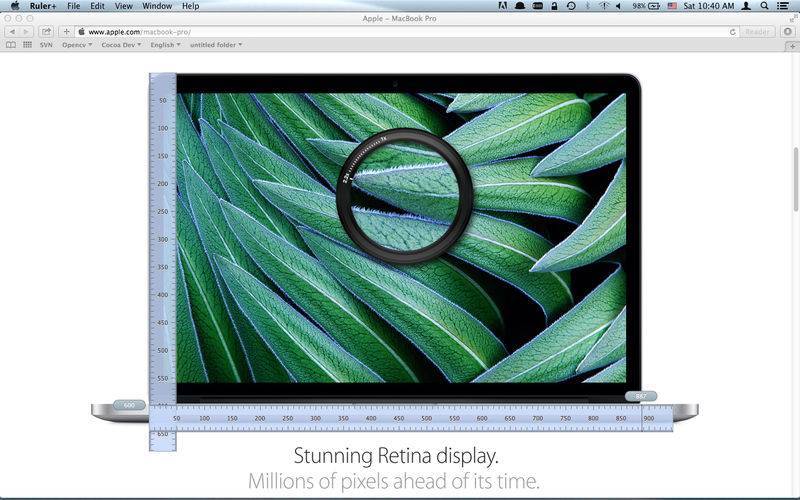The width and height of the screenshot is (800, 500).
Task: Open the user account silhouette icon
Action: 746,6
